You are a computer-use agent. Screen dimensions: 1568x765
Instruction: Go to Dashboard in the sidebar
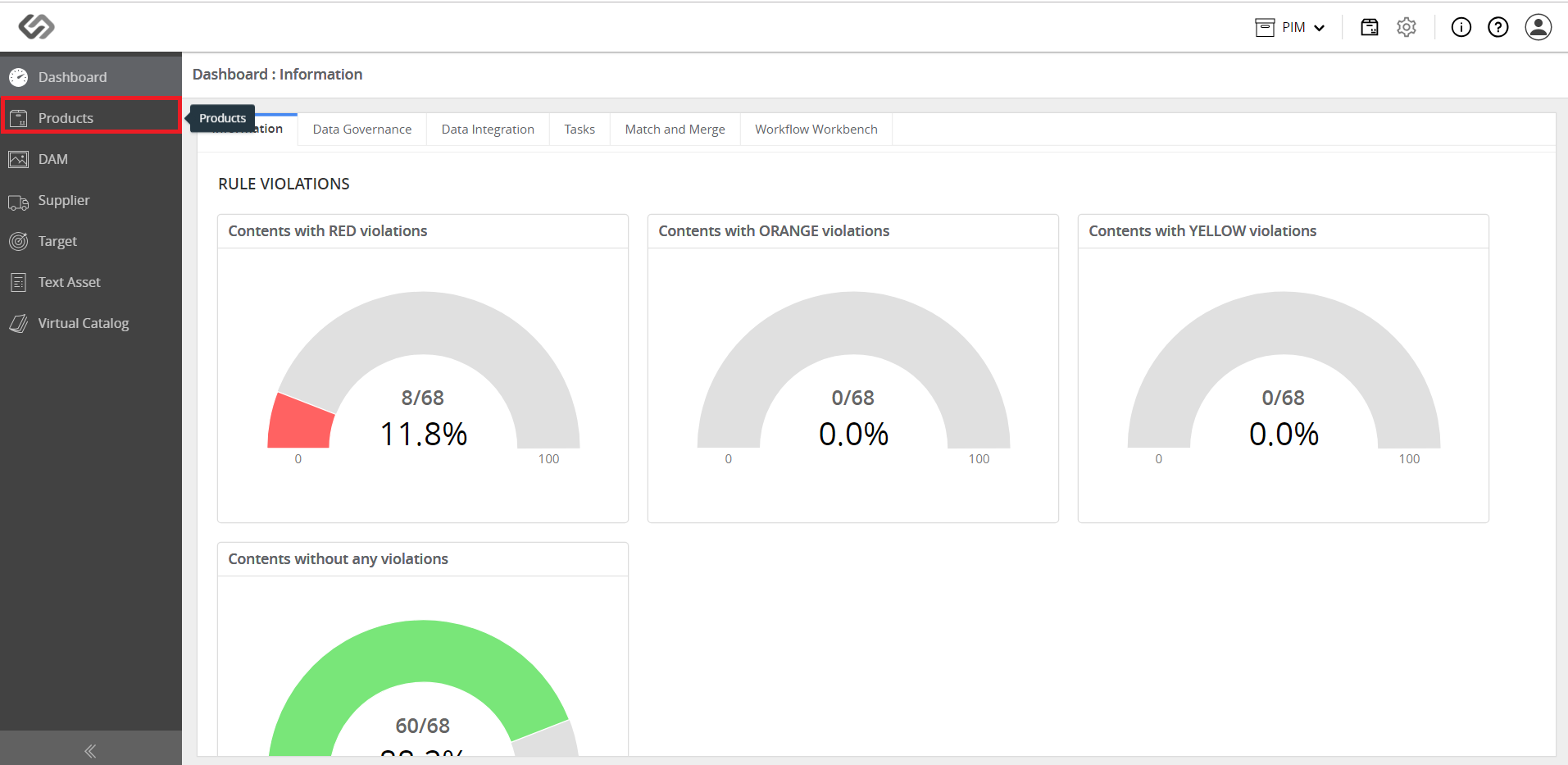click(91, 77)
